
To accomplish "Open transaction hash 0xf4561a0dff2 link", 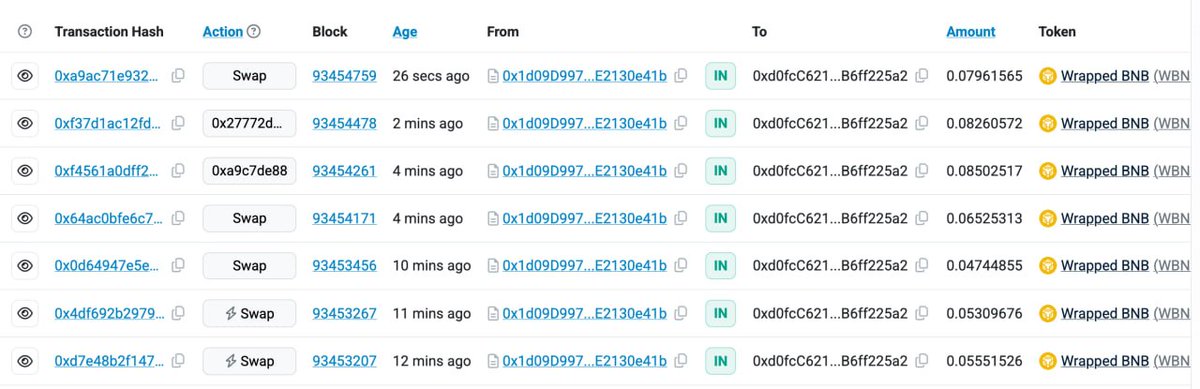I will pyautogui.click(x=106, y=171).
